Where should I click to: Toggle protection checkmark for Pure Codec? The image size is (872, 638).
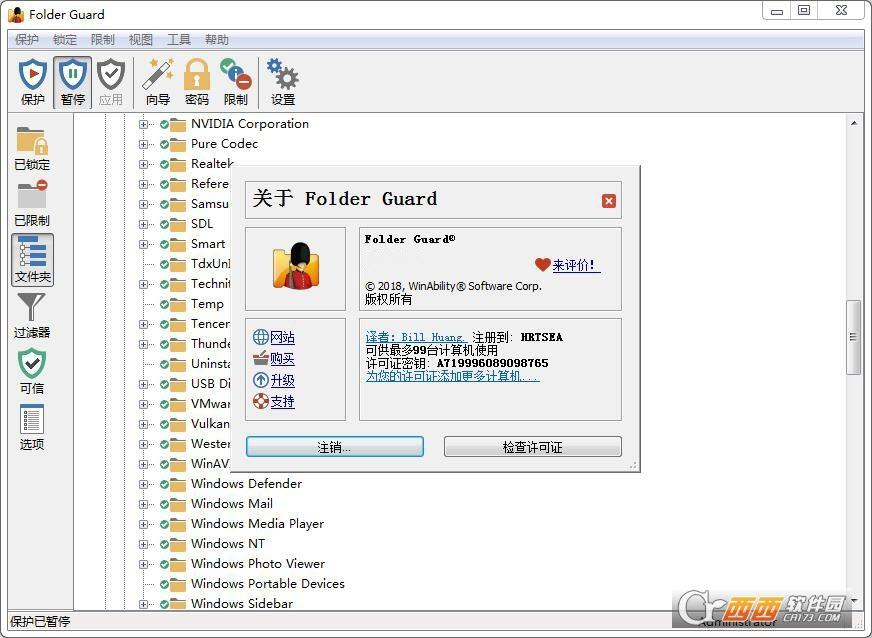coord(165,144)
